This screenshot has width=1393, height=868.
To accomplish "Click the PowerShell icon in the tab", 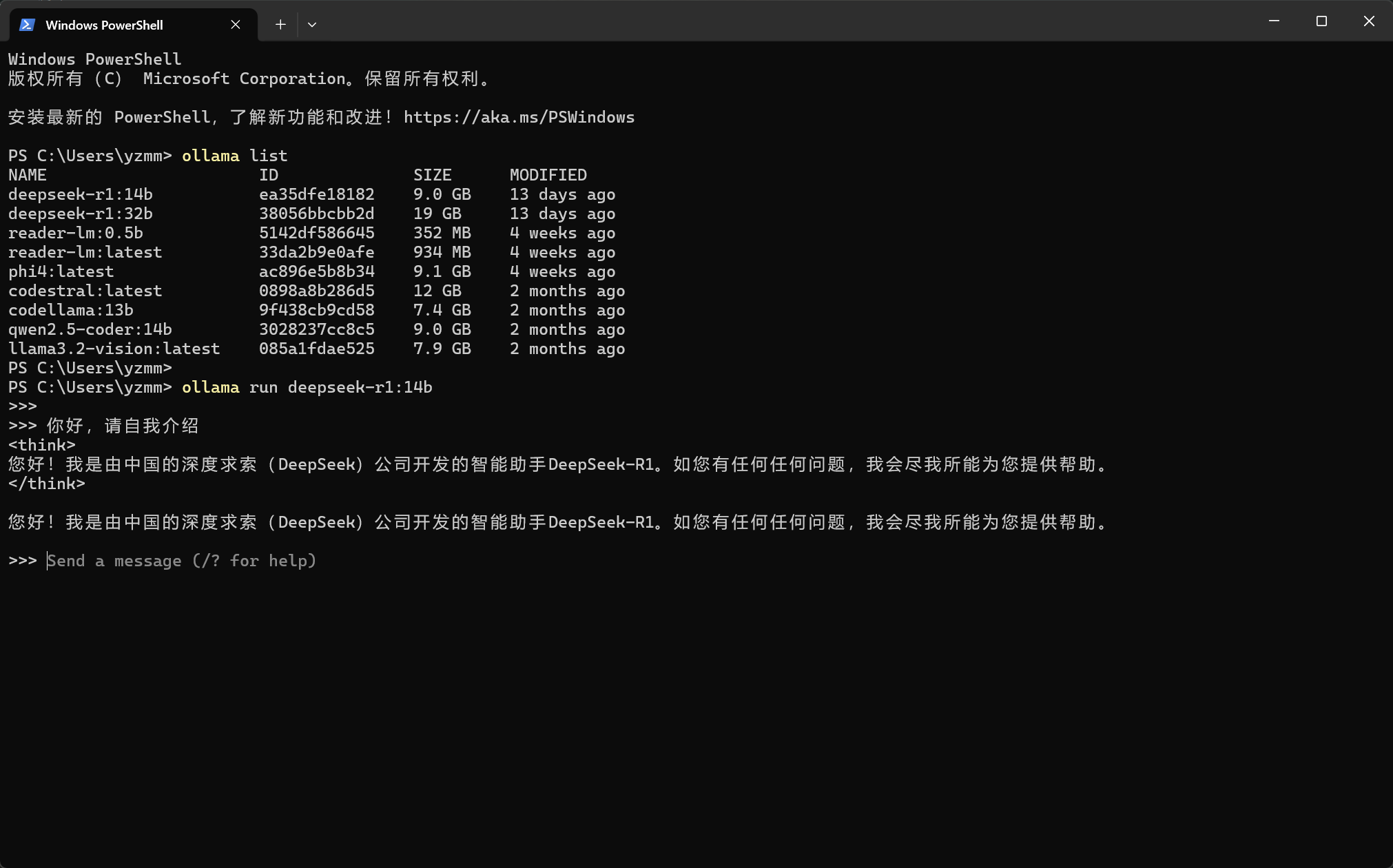I will tap(27, 25).
